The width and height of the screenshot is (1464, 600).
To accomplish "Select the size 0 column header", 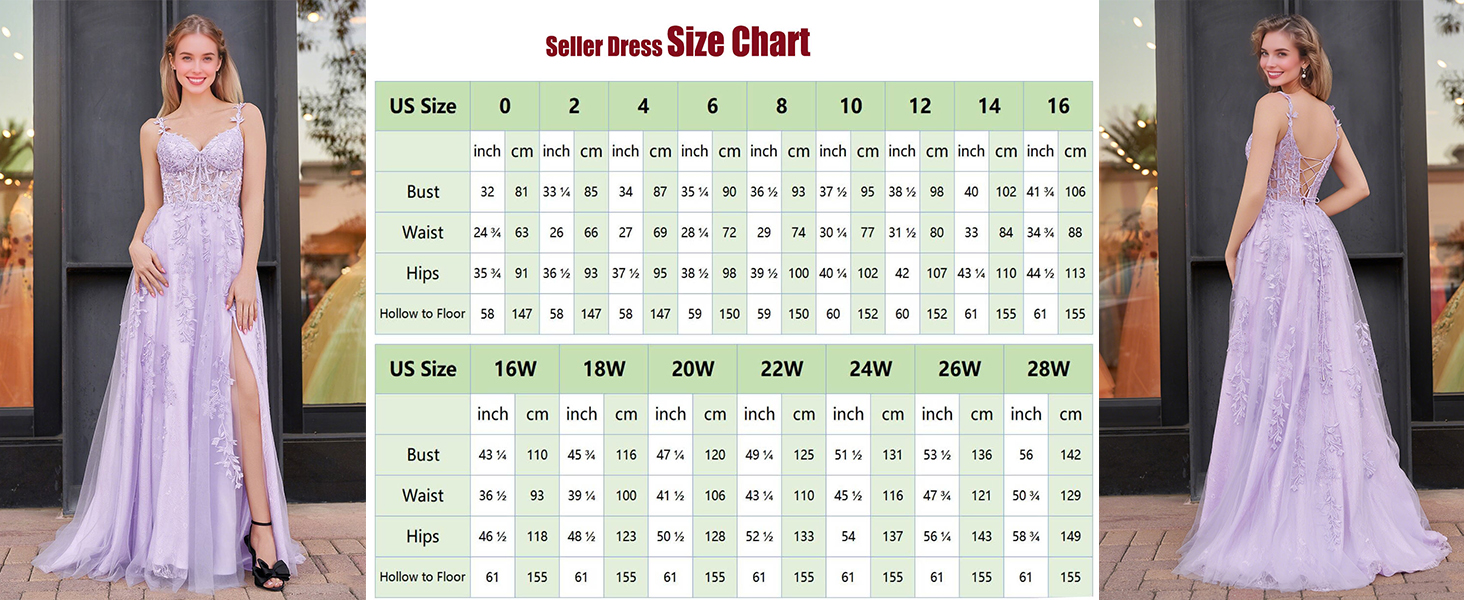I will coord(505,106).
